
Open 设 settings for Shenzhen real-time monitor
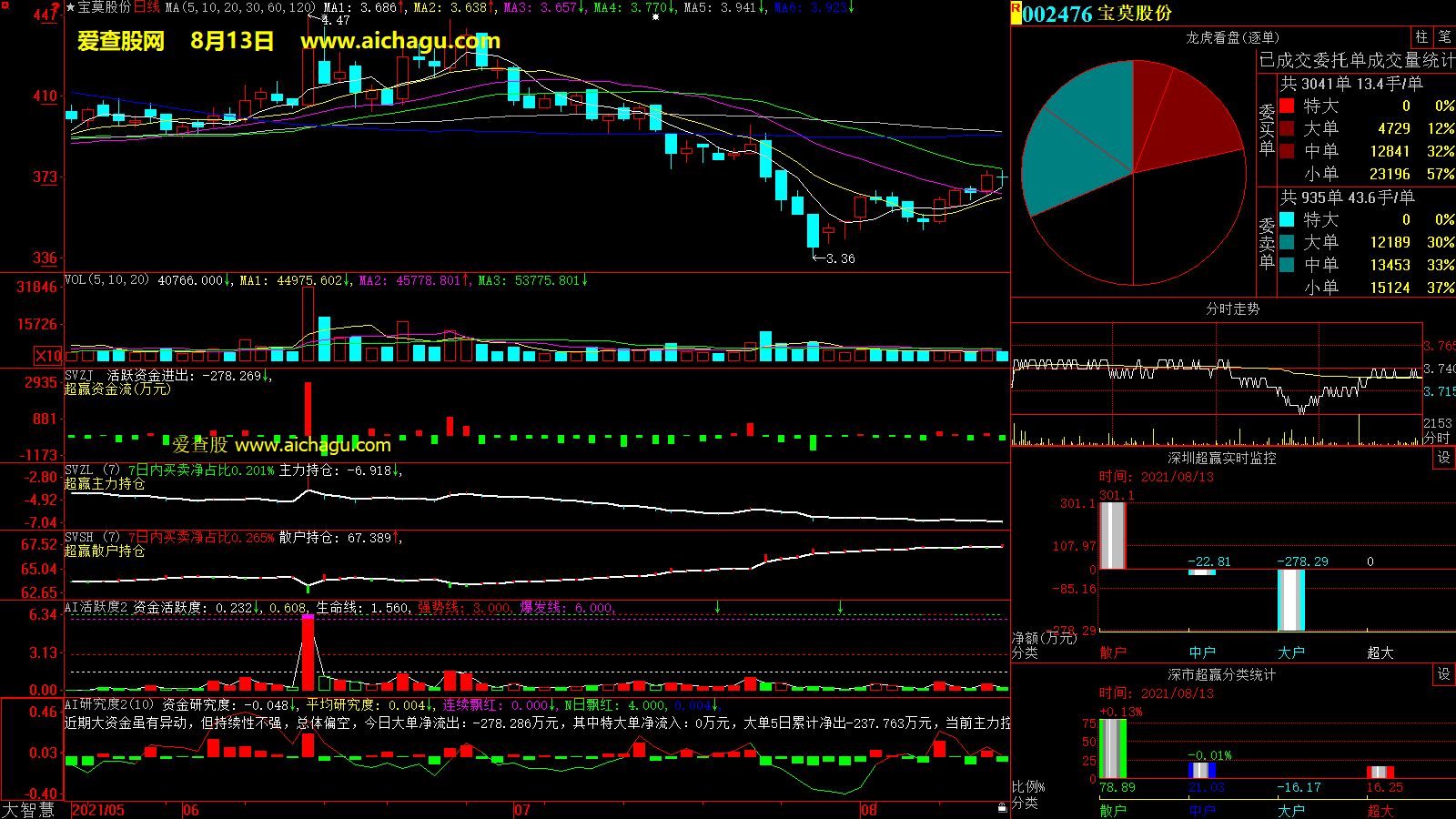pos(1444,458)
